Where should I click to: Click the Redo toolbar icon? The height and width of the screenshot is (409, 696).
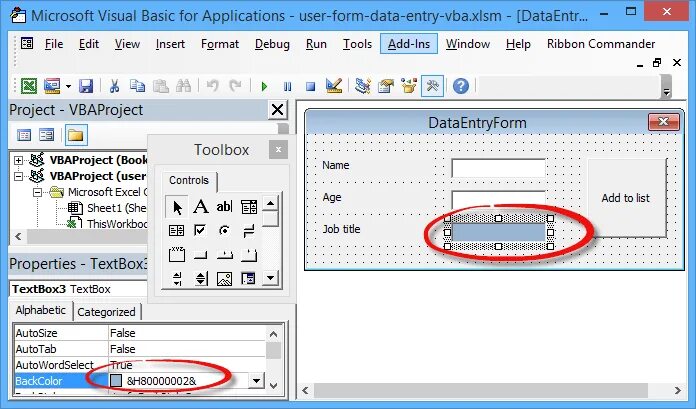pyautogui.click(x=235, y=85)
